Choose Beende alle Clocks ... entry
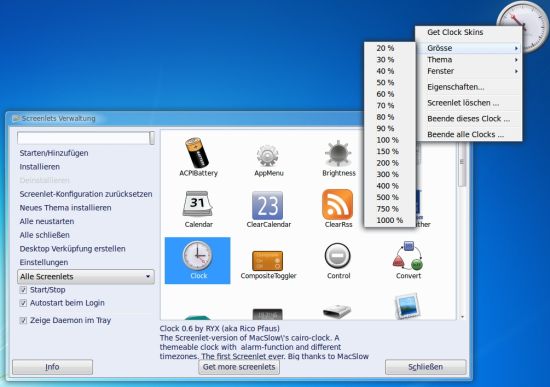 (x=469, y=134)
